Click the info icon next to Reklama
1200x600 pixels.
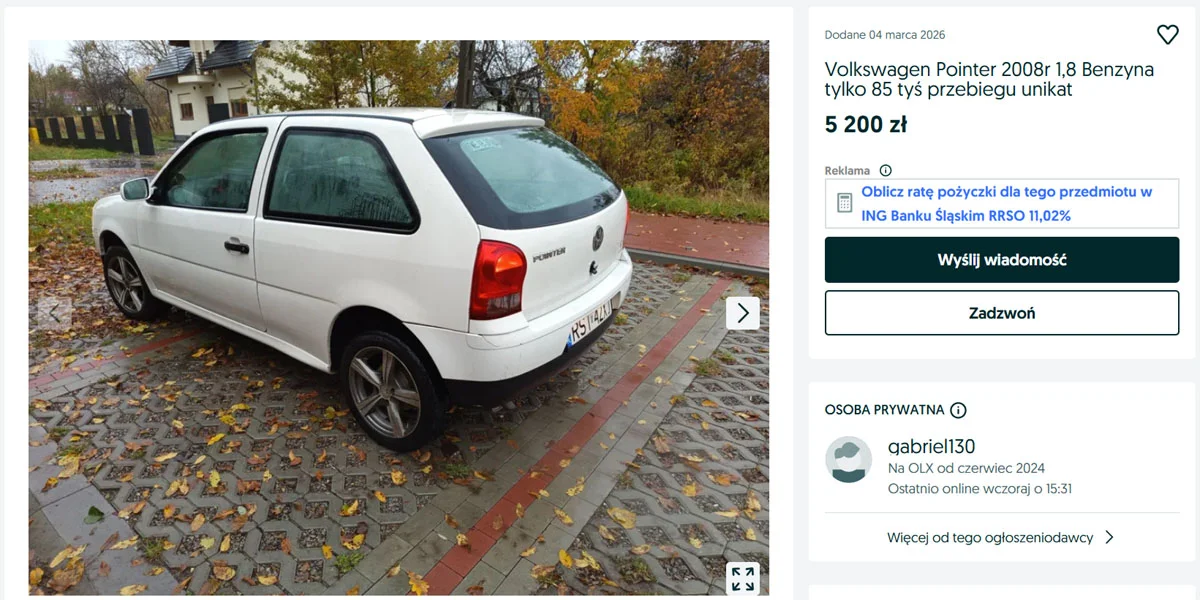(x=885, y=171)
